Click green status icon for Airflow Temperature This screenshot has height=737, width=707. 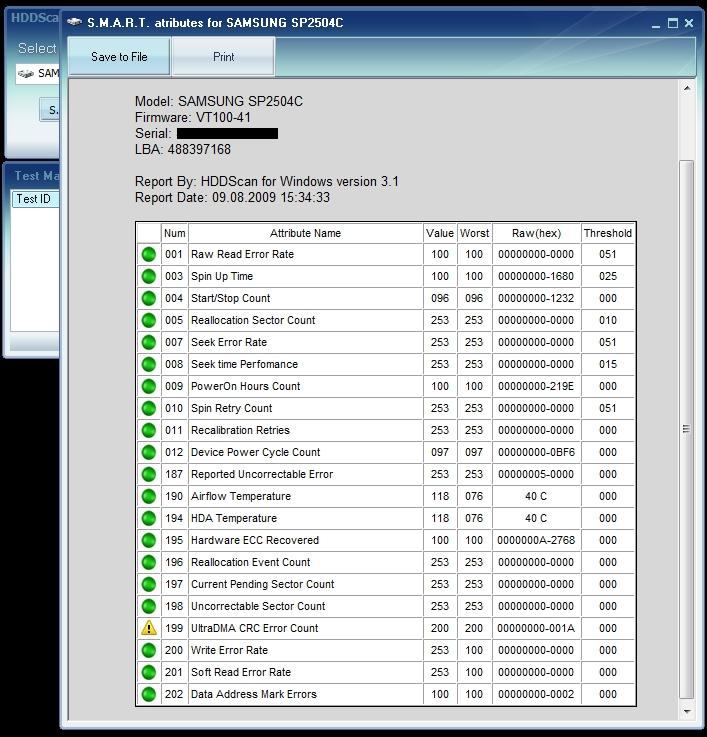click(x=149, y=496)
